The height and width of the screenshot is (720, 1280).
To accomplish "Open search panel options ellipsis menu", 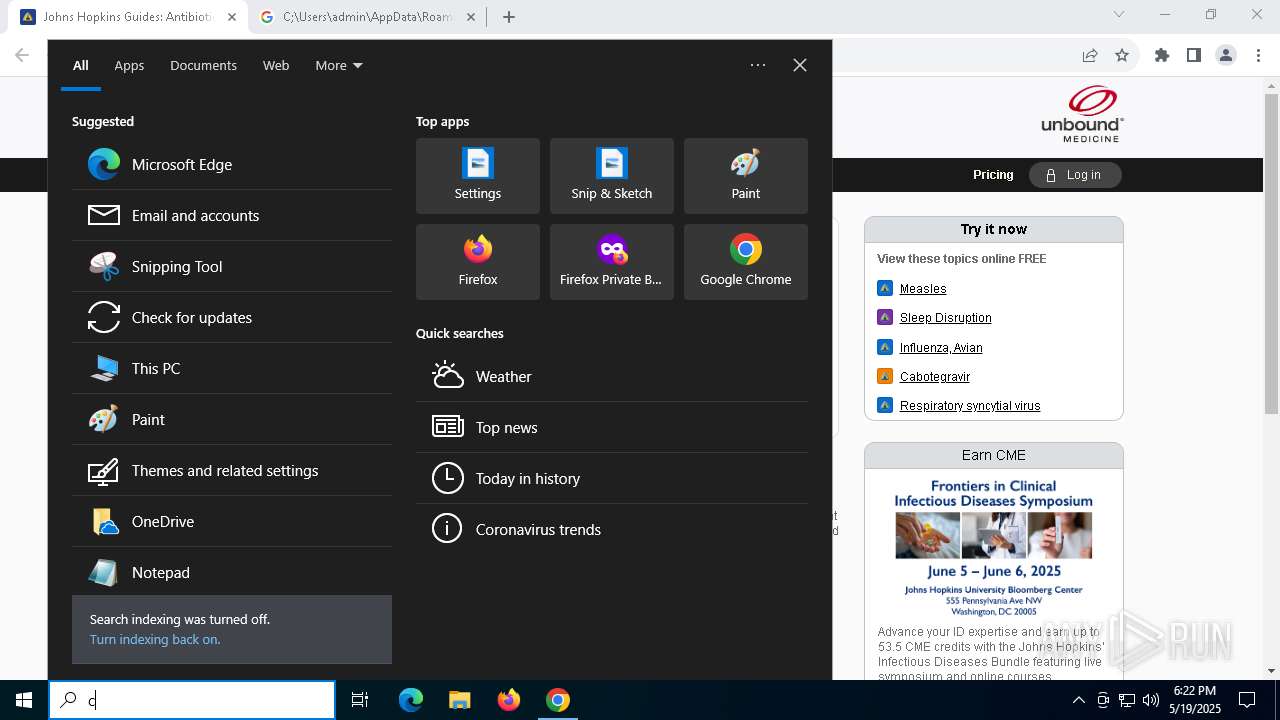I will pyautogui.click(x=758, y=65).
